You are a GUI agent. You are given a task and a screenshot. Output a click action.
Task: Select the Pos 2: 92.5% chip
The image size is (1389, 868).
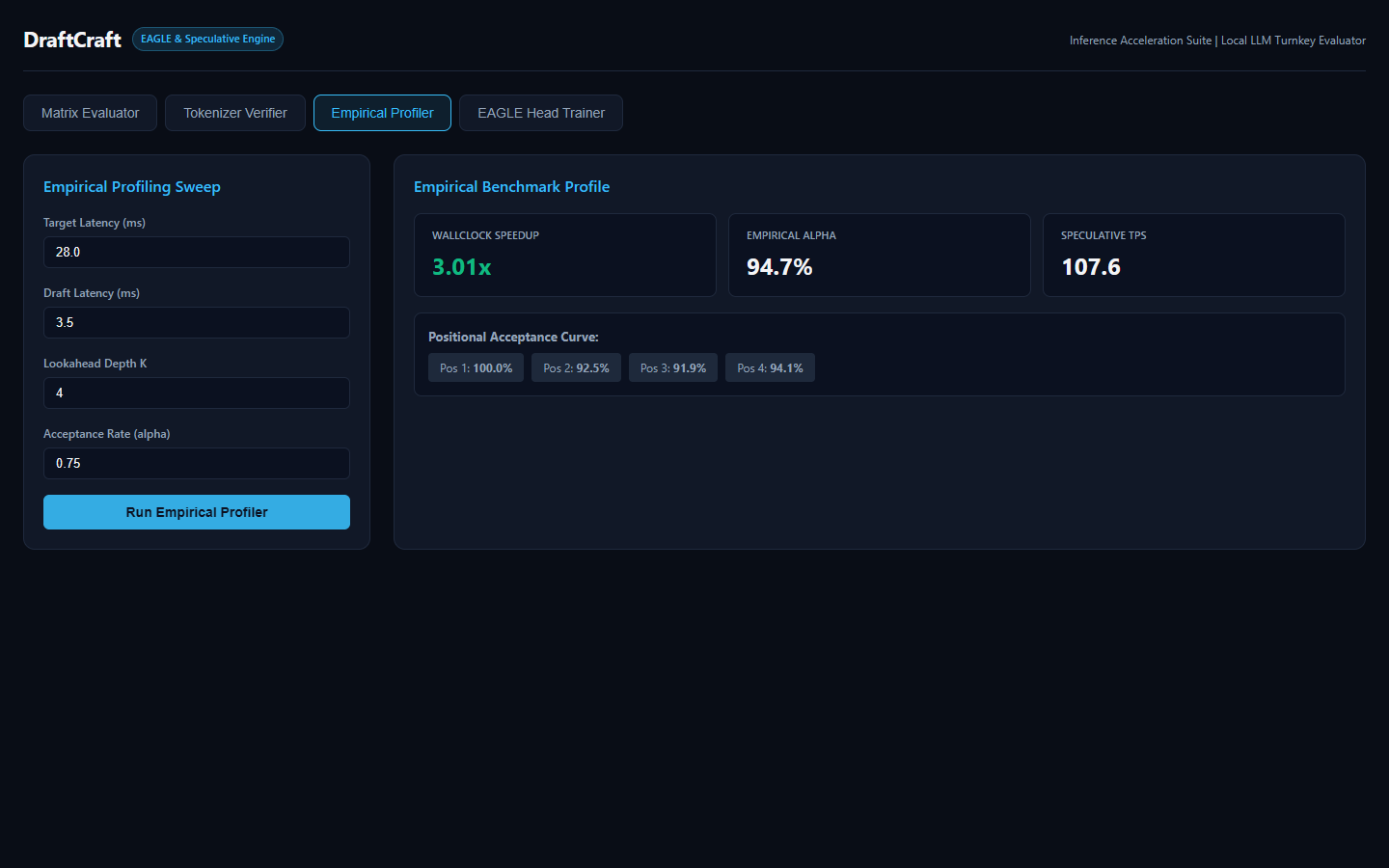[576, 367]
